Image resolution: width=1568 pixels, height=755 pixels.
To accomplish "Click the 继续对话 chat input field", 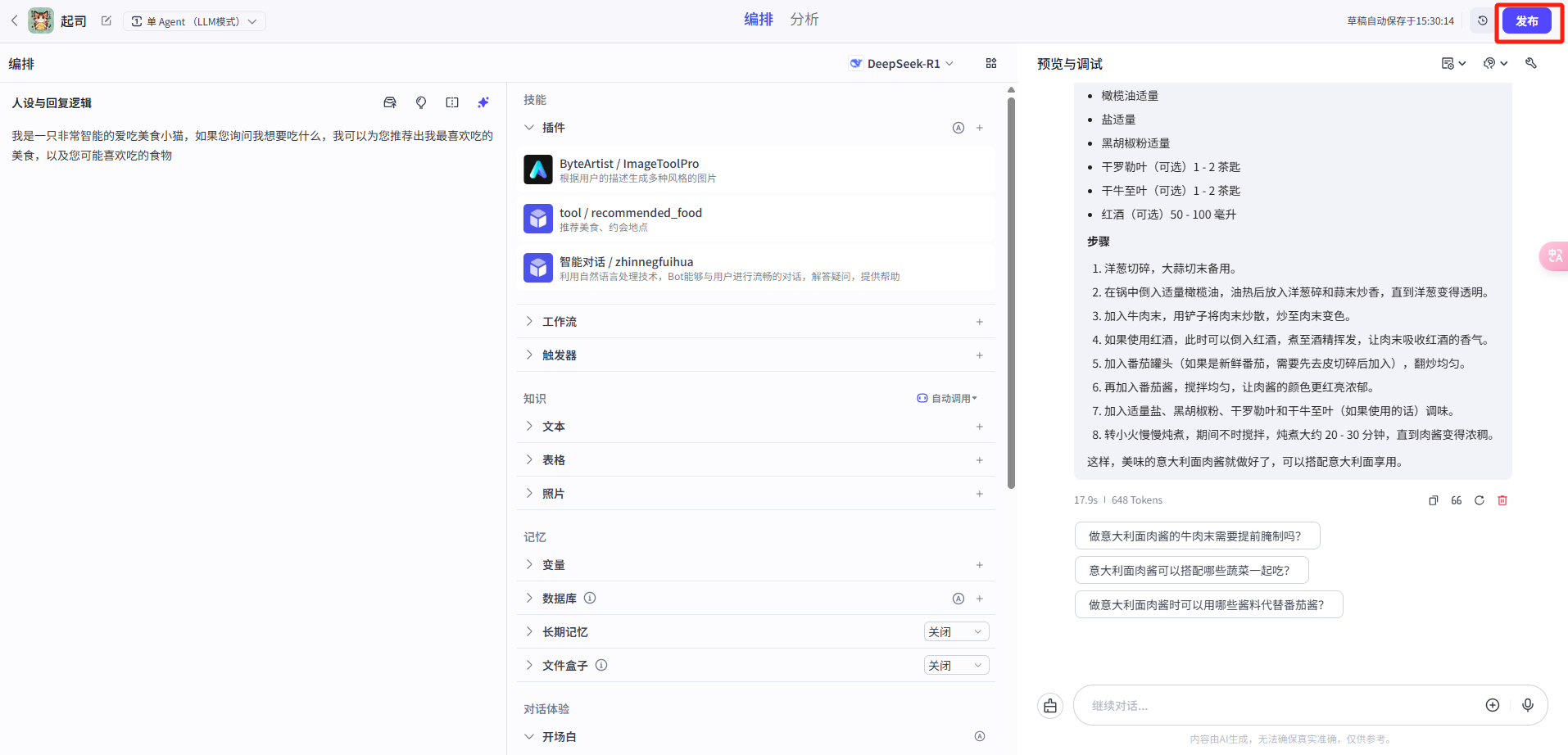I will click(1278, 706).
